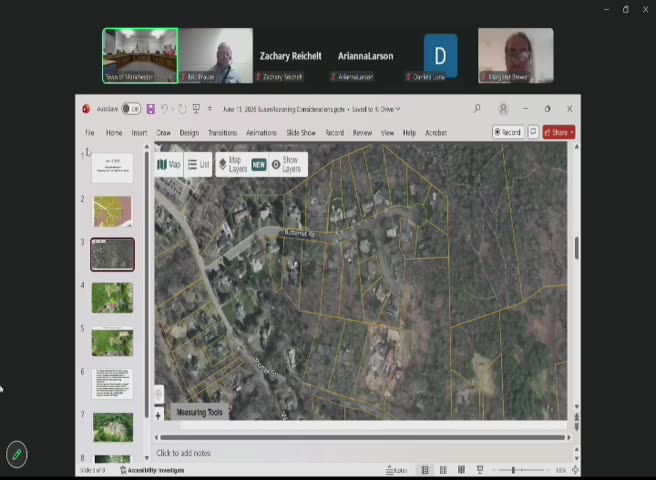Toggle the AutoSave switch
This screenshot has height=480, width=656.
click(131, 109)
